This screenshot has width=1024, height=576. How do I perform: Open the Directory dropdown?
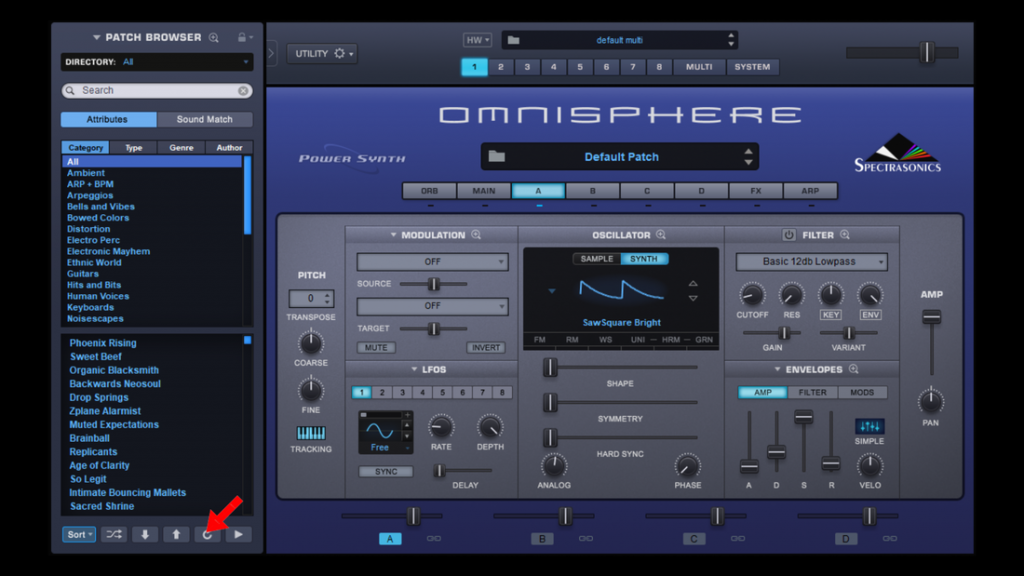pyautogui.click(x=157, y=62)
